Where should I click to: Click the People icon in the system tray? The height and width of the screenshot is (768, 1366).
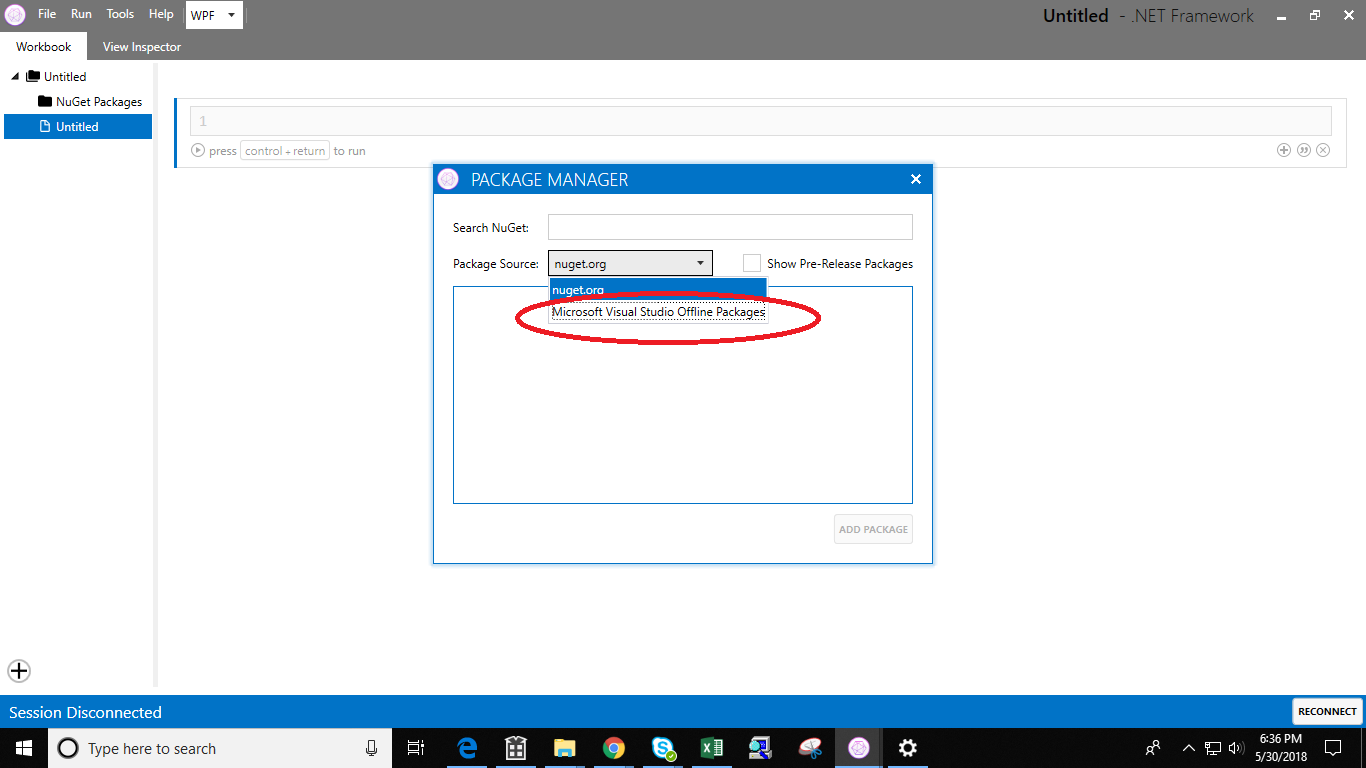[x=1153, y=748]
